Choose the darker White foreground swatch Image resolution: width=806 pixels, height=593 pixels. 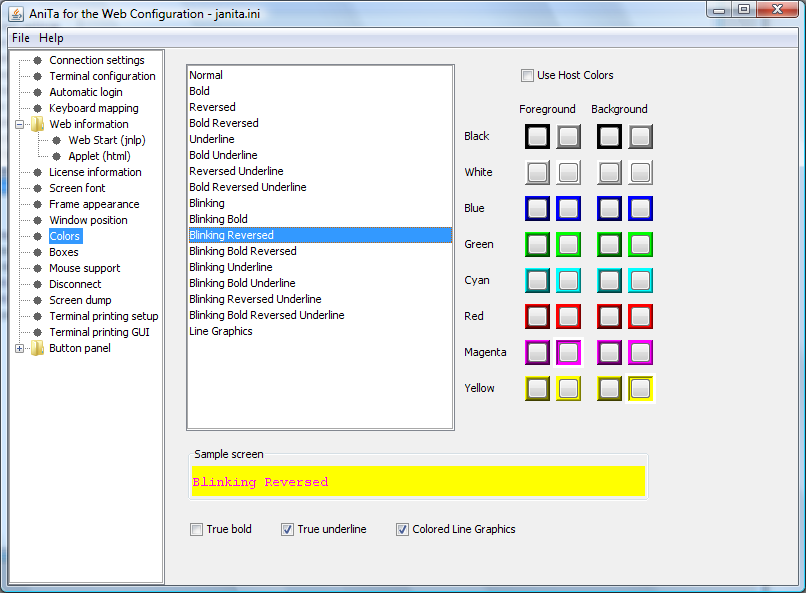pos(538,173)
